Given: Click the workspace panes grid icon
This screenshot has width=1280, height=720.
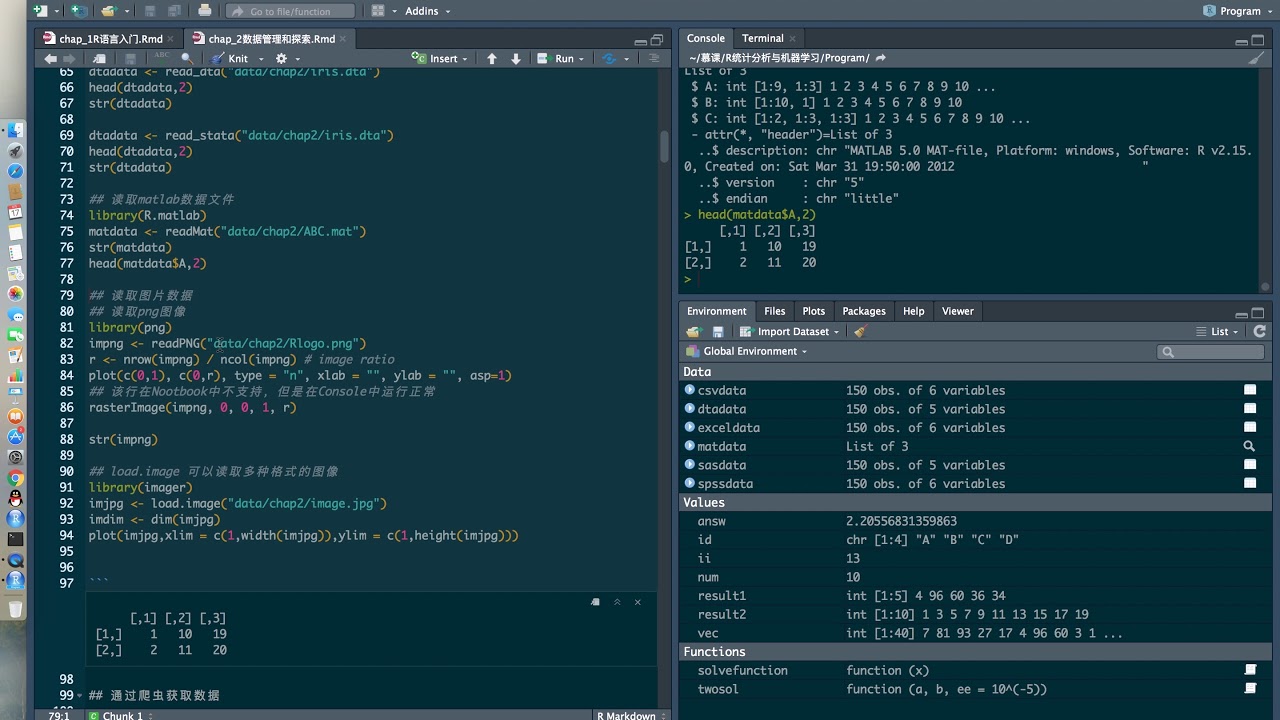Looking at the screenshot, I should [x=377, y=11].
